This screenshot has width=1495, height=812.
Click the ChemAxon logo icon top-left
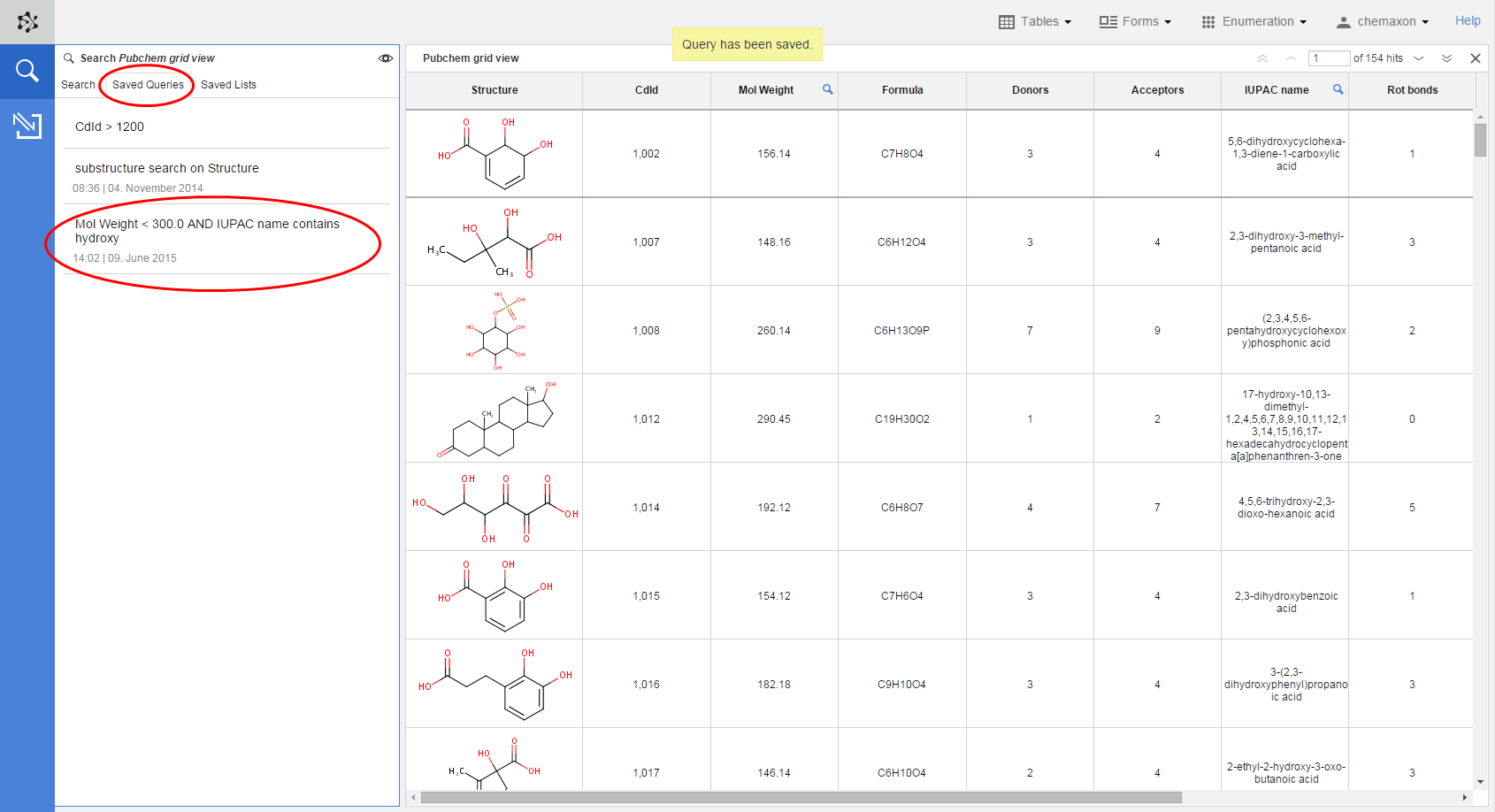[x=27, y=20]
